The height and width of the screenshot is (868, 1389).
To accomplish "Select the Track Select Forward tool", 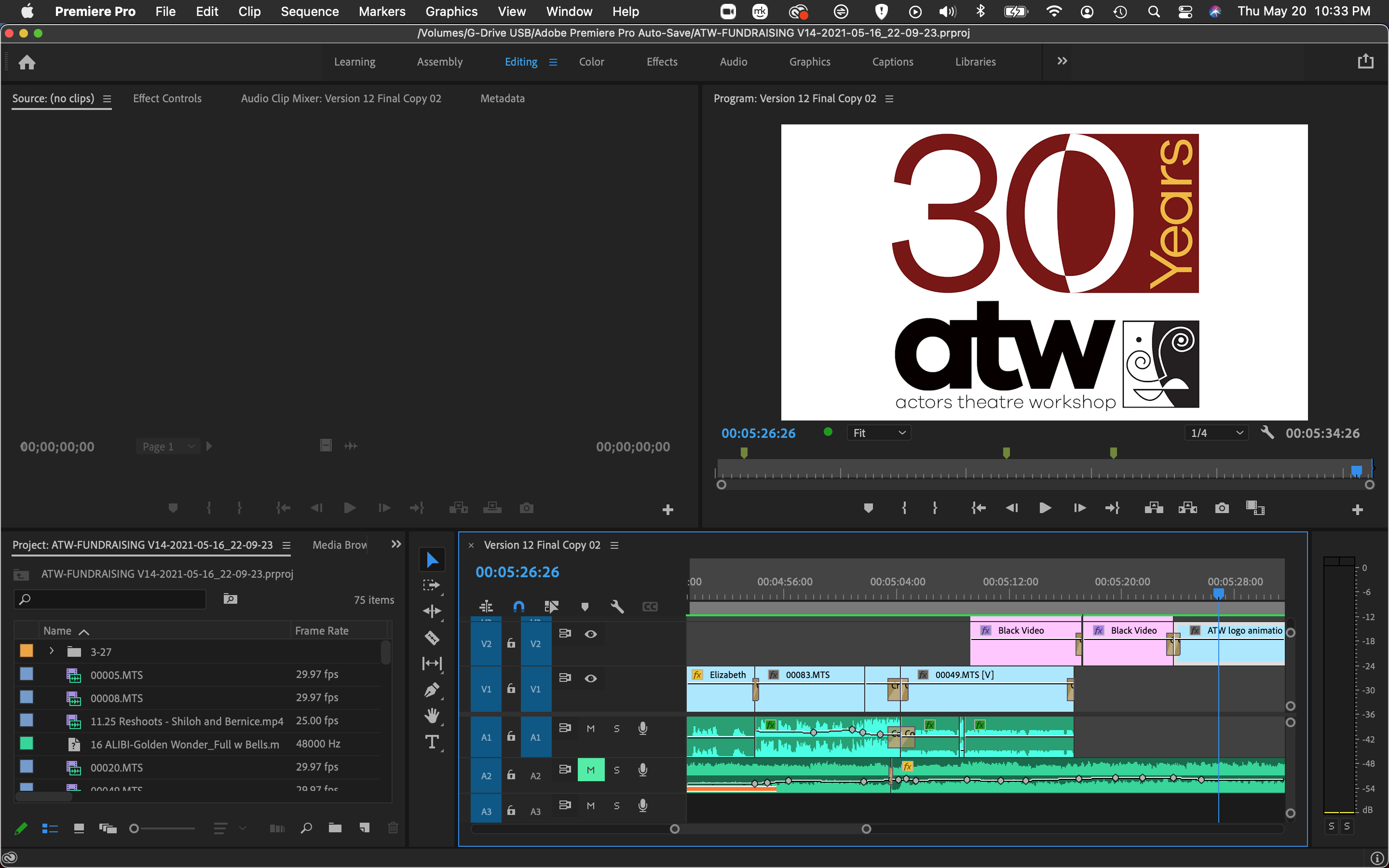I will point(432,585).
